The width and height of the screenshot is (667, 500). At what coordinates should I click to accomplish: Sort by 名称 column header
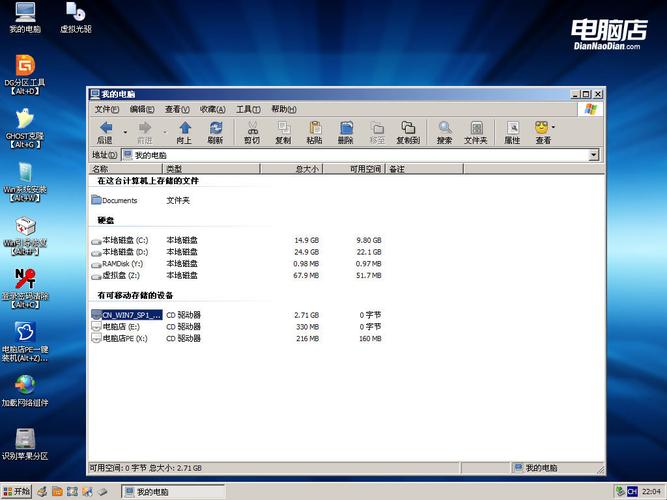coord(126,169)
